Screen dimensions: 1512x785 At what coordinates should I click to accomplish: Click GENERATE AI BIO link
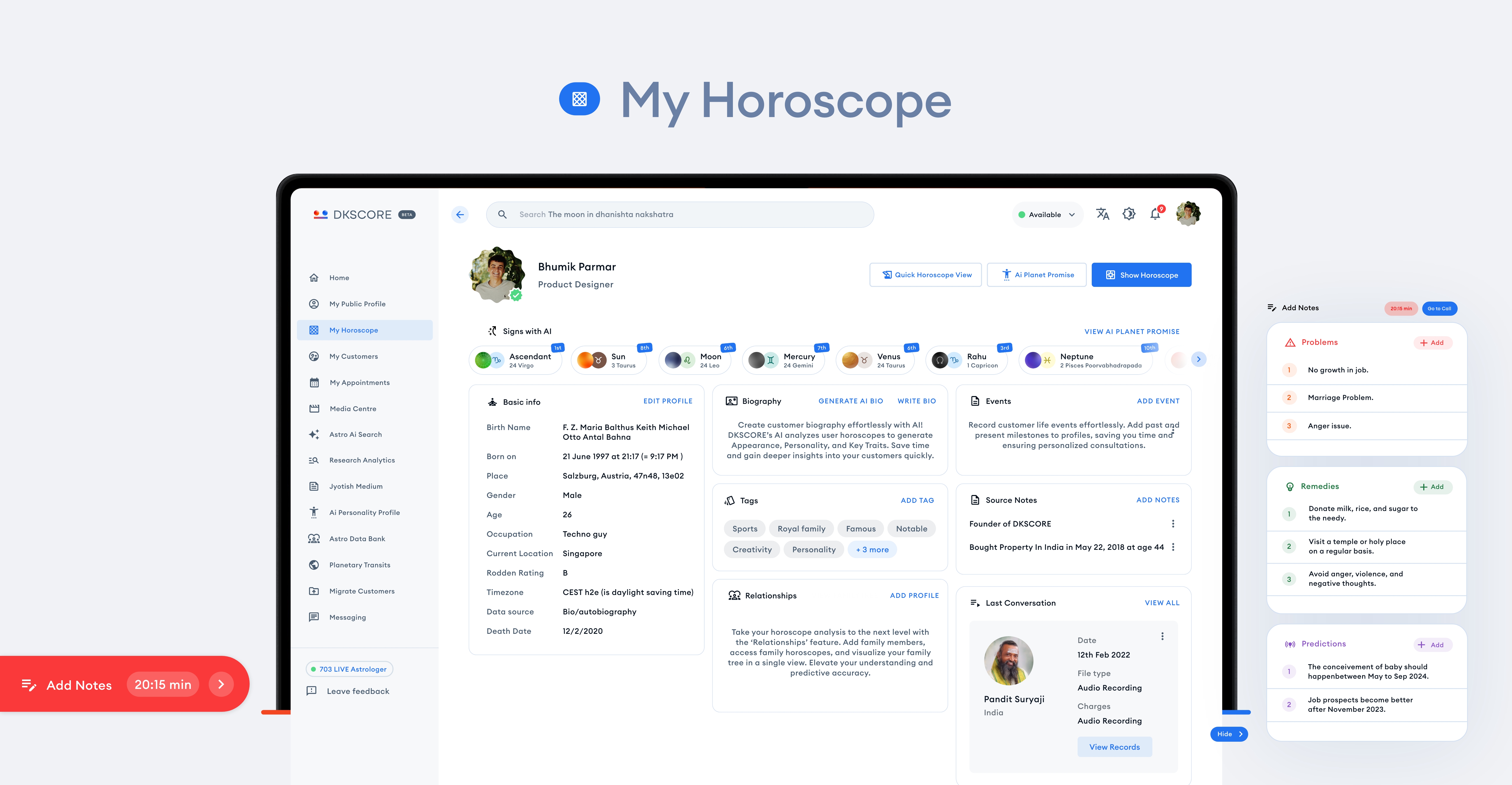tap(850, 401)
